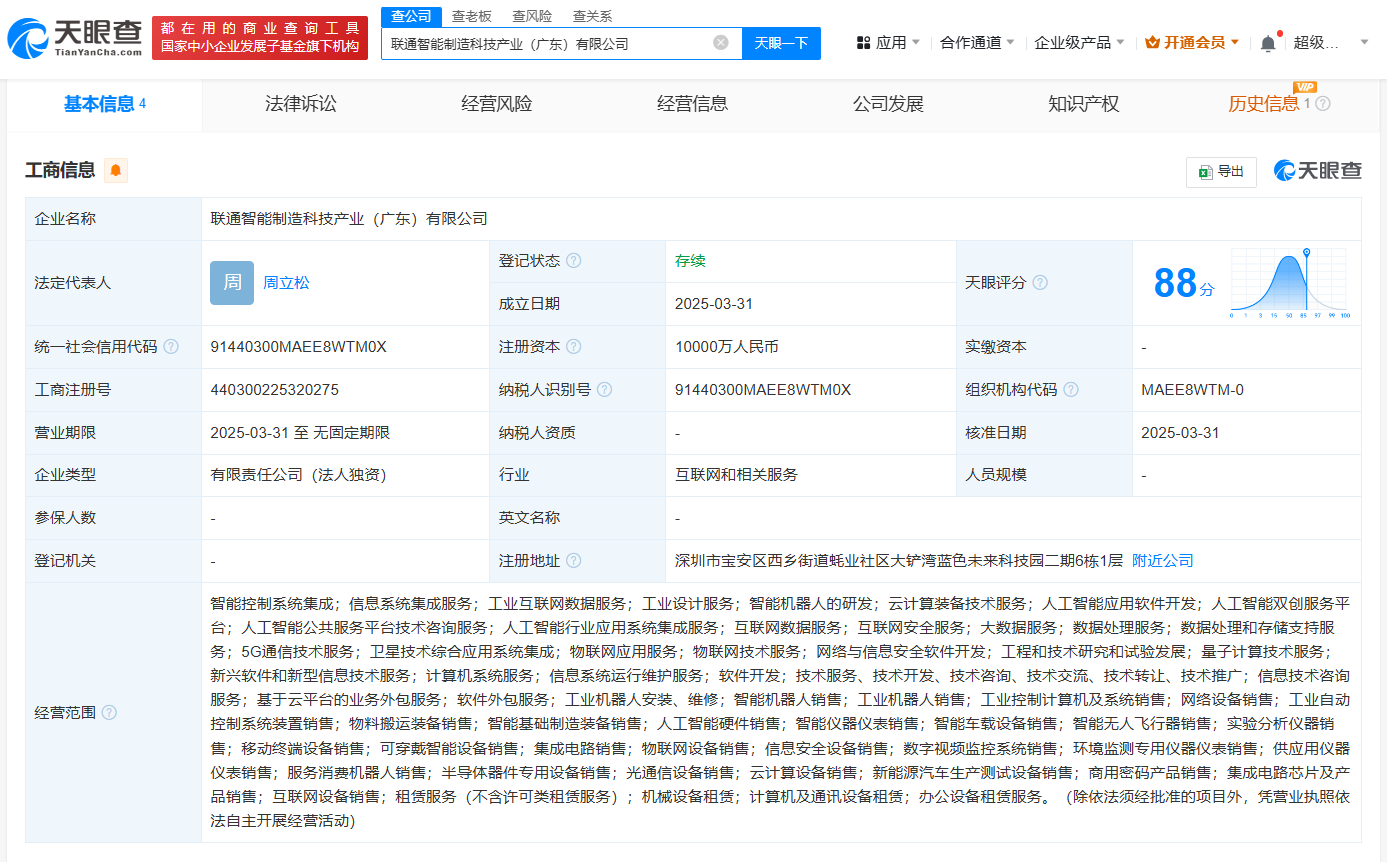1387x862 pixels.
Task: Click the 工商信息 alert bell icon
Action: [x=116, y=170]
